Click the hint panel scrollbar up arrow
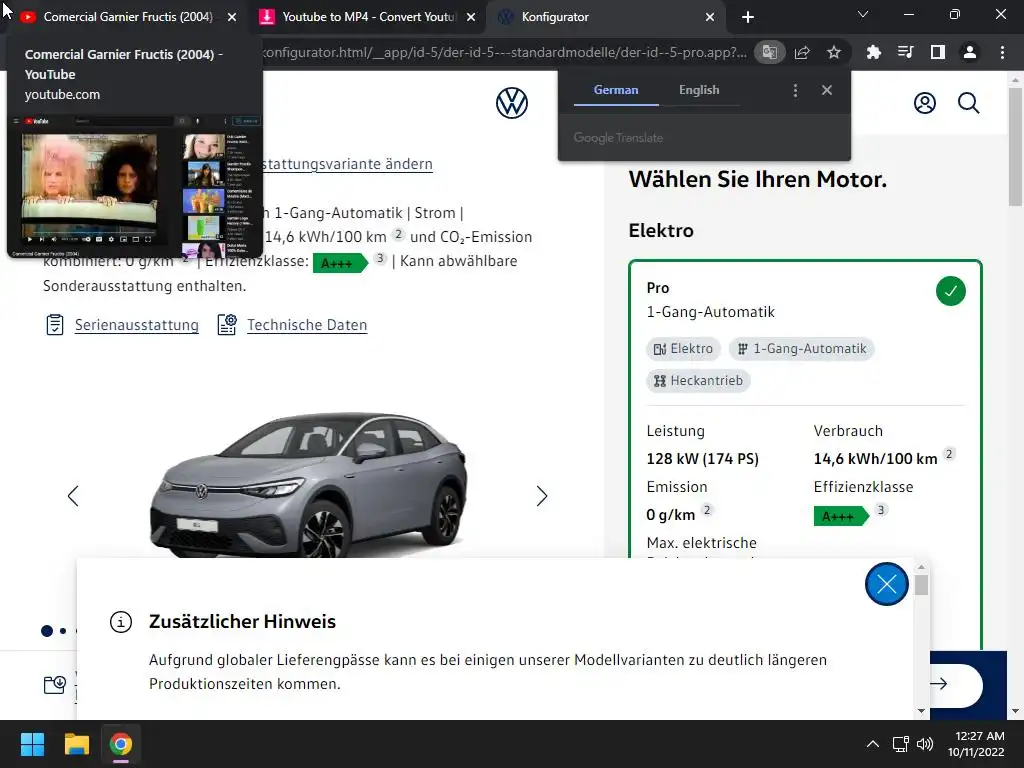The image size is (1024, 768). pyautogui.click(x=921, y=568)
